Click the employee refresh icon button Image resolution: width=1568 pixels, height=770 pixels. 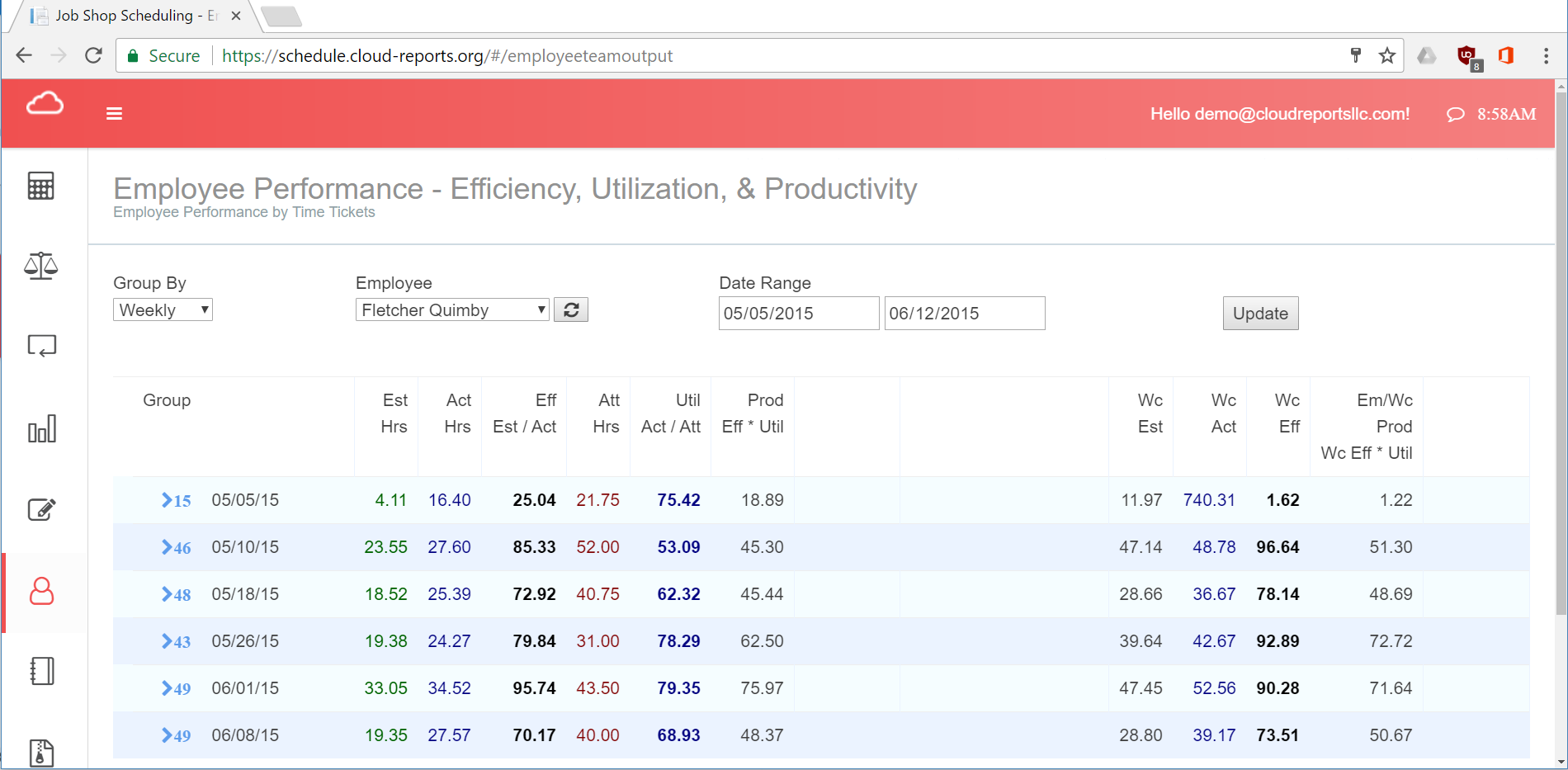pyautogui.click(x=571, y=310)
